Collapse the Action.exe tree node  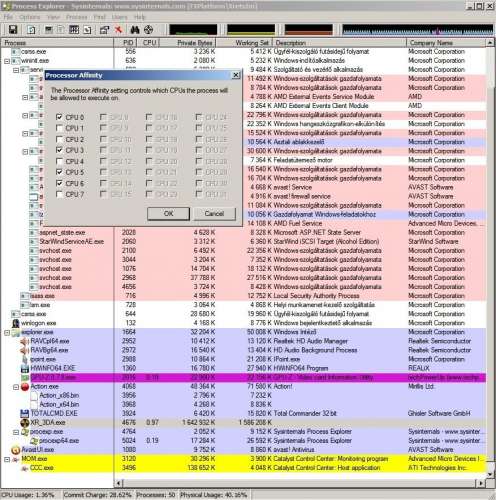(16, 387)
